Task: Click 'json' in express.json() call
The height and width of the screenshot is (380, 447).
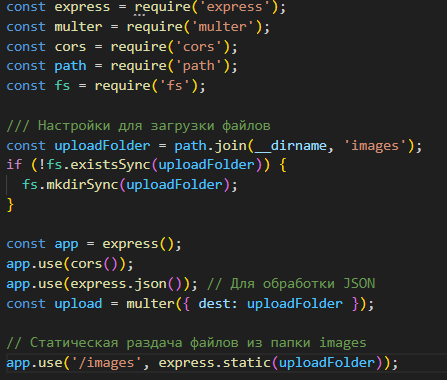Action: (x=150, y=284)
